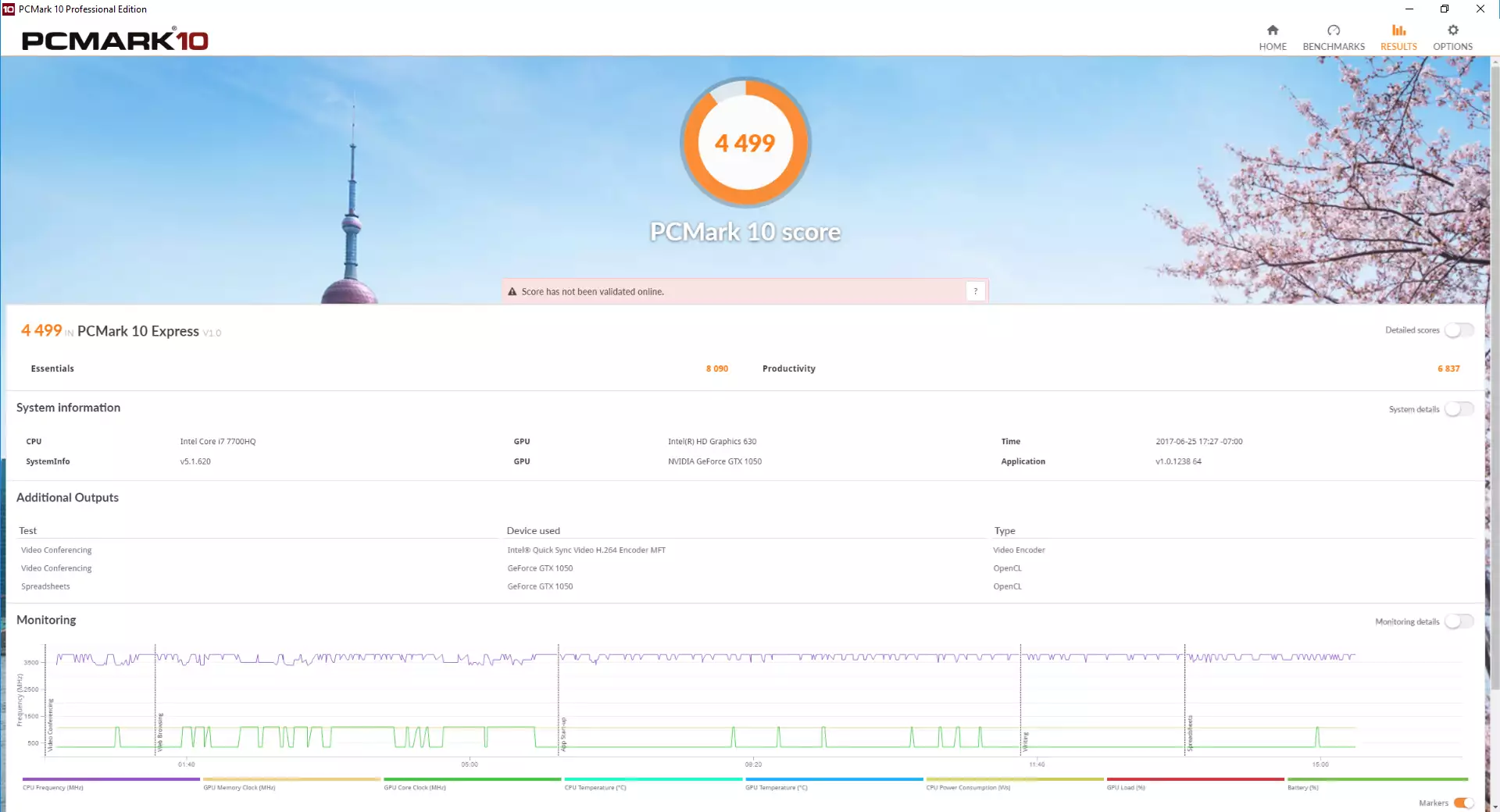Enable the Detailed scores toggle
The height and width of the screenshot is (812, 1500).
pyautogui.click(x=1459, y=330)
